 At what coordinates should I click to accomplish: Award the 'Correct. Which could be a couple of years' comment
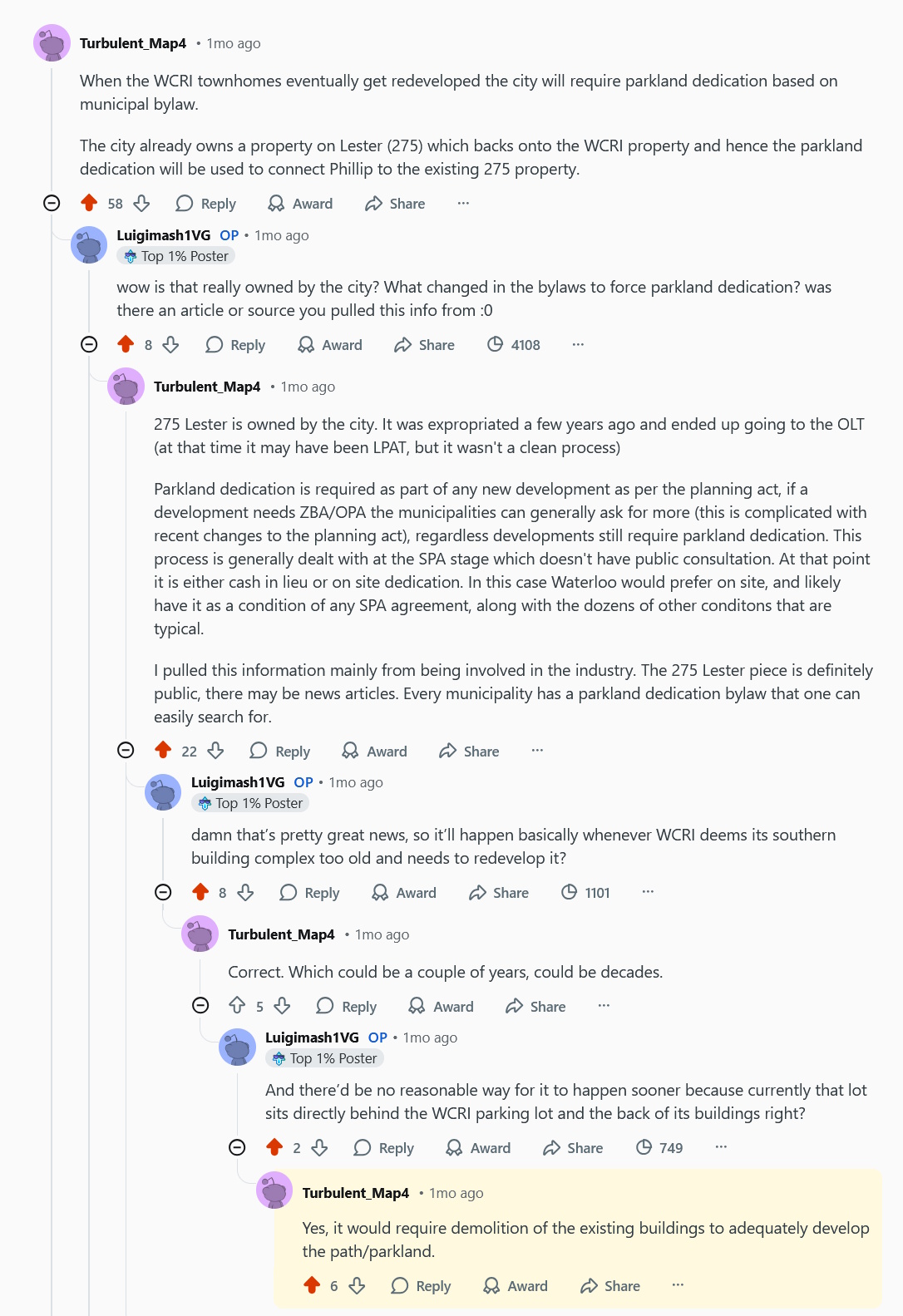pos(440,1006)
